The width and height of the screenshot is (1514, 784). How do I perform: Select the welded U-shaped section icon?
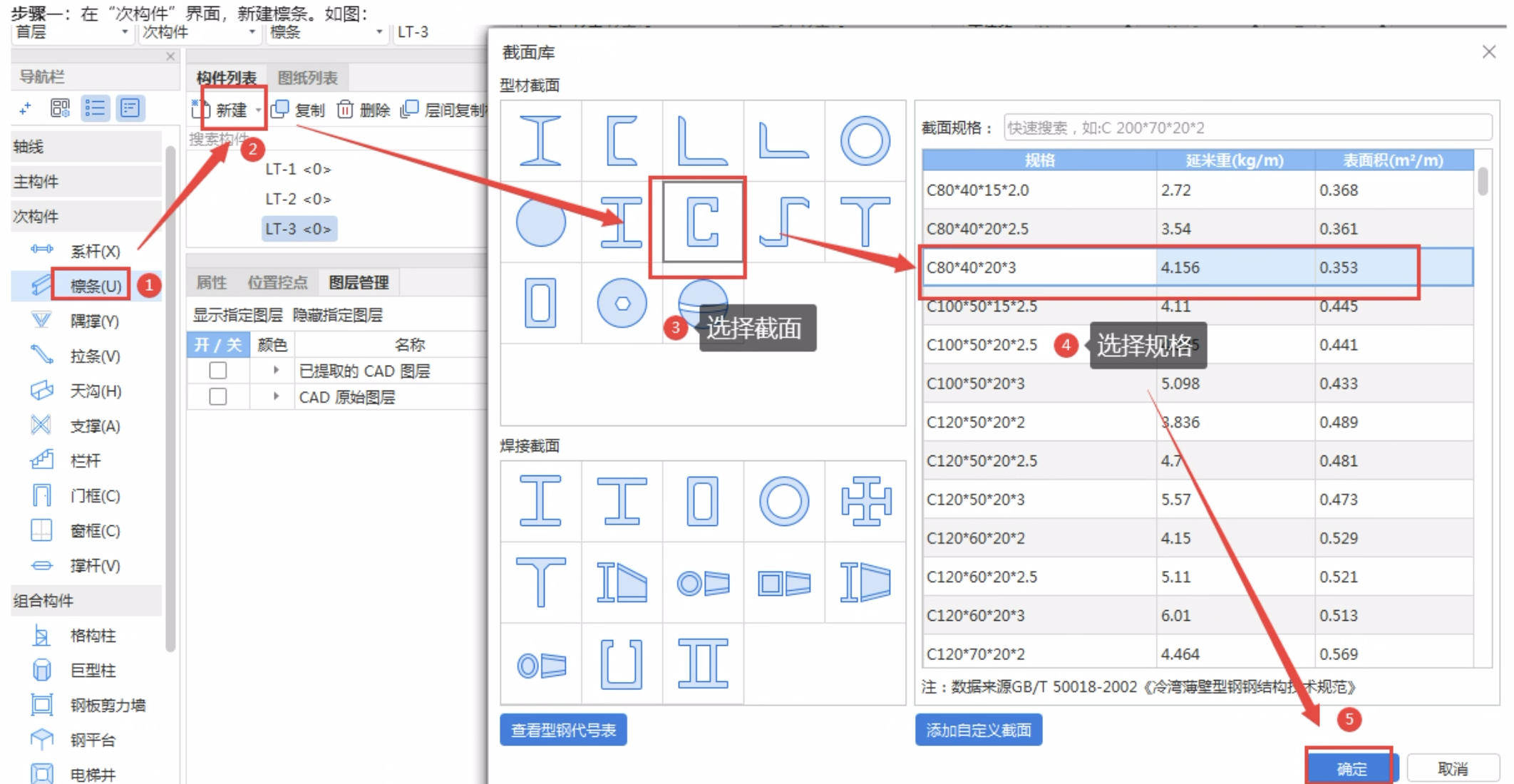(622, 664)
